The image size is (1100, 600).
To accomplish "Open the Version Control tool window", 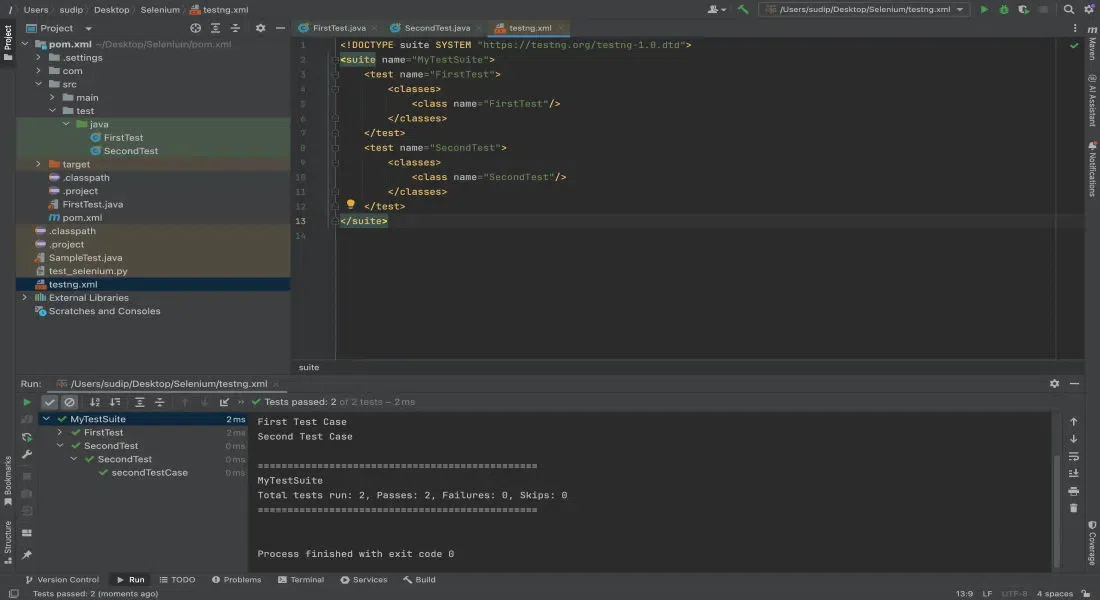I will pos(62,580).
